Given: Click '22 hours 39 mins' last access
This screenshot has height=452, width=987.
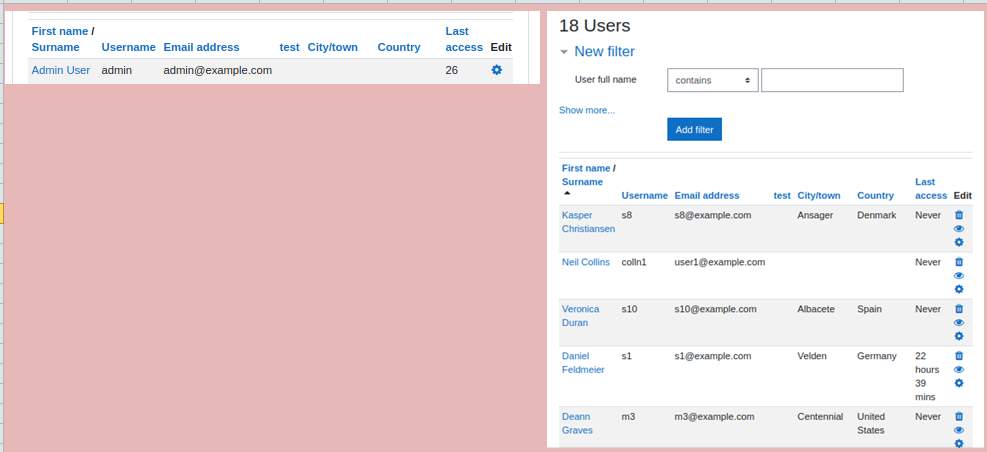Looking at the screenshot, I should tap(927, 376).
